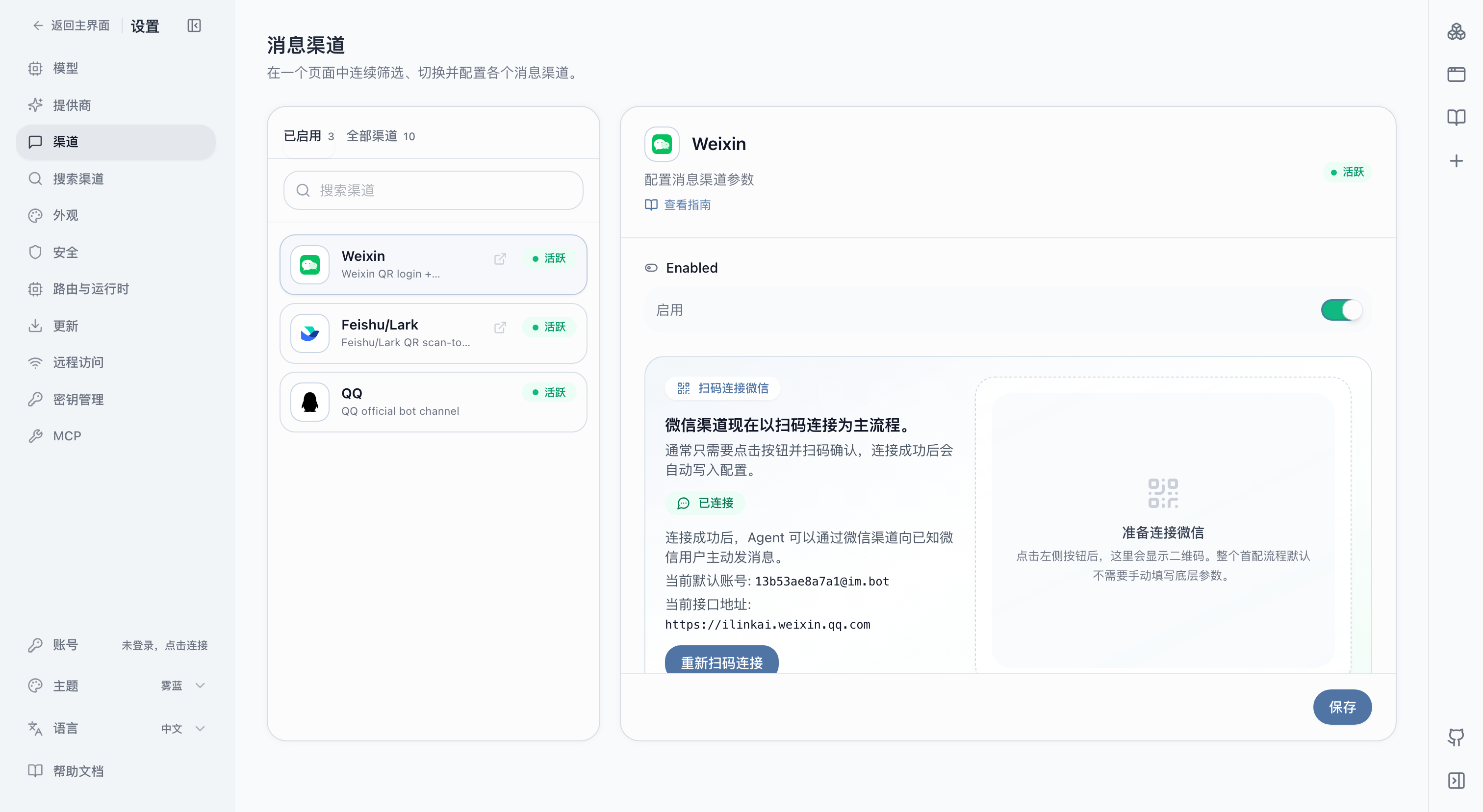Click the 提供商 sparkle icon
The width and height of the screenshot is (1483, 812).
pyautogui.click(x=35, y=105)
